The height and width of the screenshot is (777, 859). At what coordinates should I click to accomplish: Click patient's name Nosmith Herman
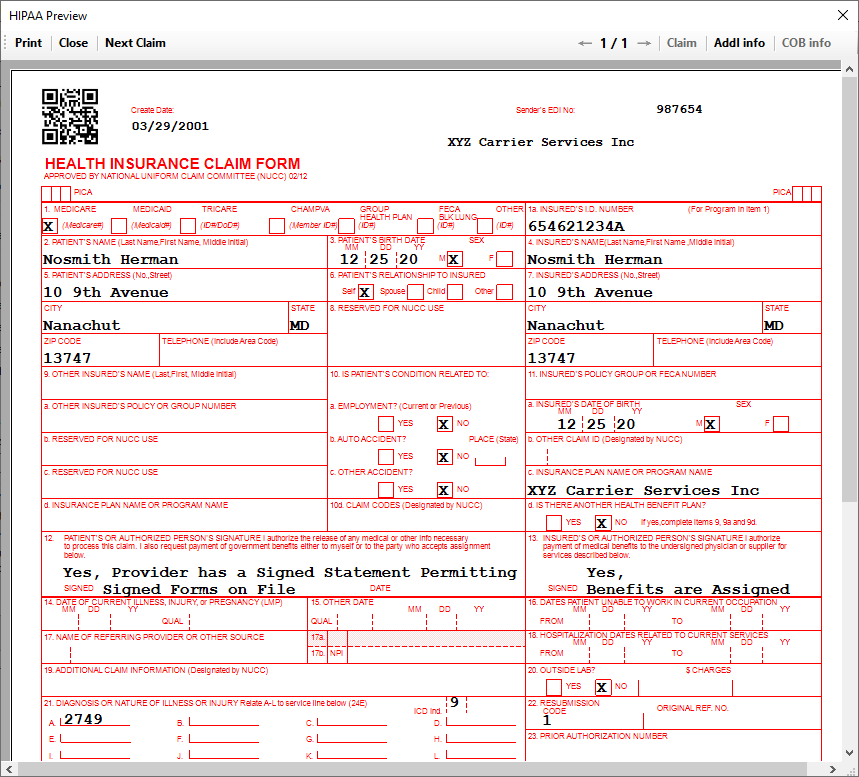click(111, 259)
